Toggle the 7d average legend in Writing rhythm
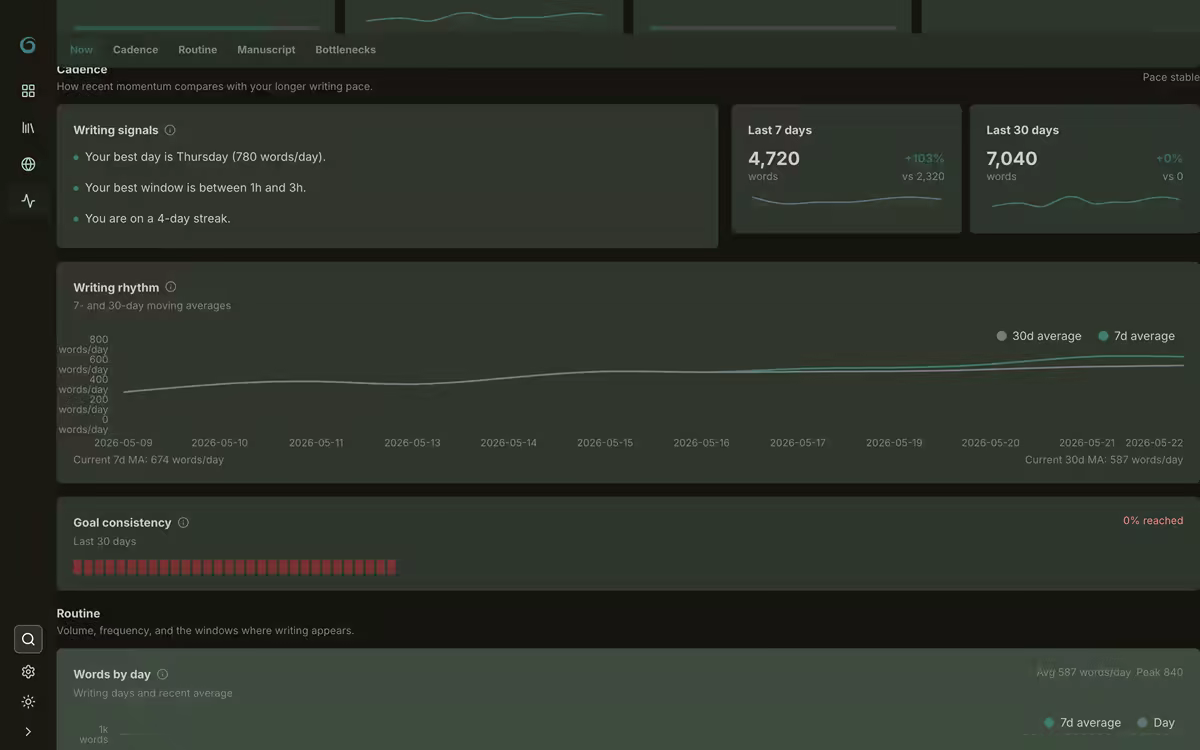 point(1136,336)
